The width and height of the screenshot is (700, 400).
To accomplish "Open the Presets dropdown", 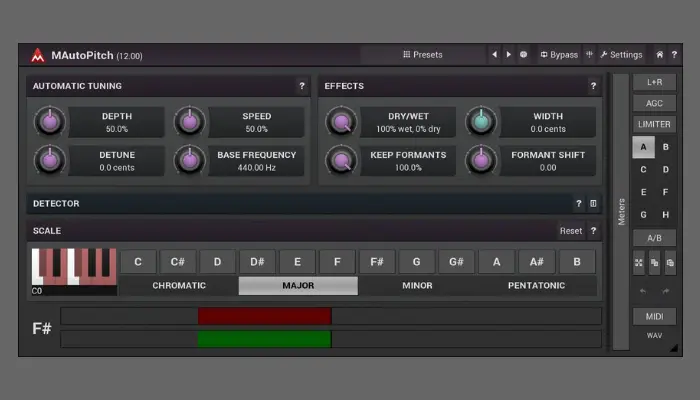I will coord(422,55).
